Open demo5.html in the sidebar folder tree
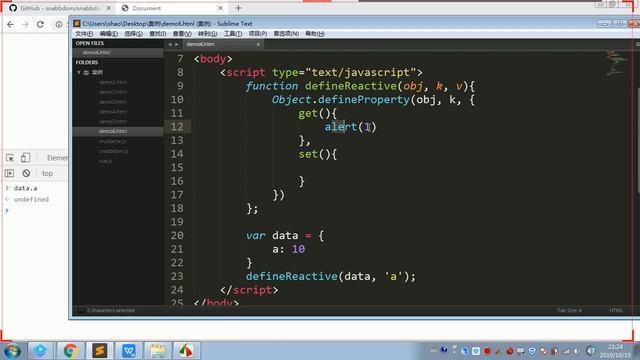 (x=113, y=121)
